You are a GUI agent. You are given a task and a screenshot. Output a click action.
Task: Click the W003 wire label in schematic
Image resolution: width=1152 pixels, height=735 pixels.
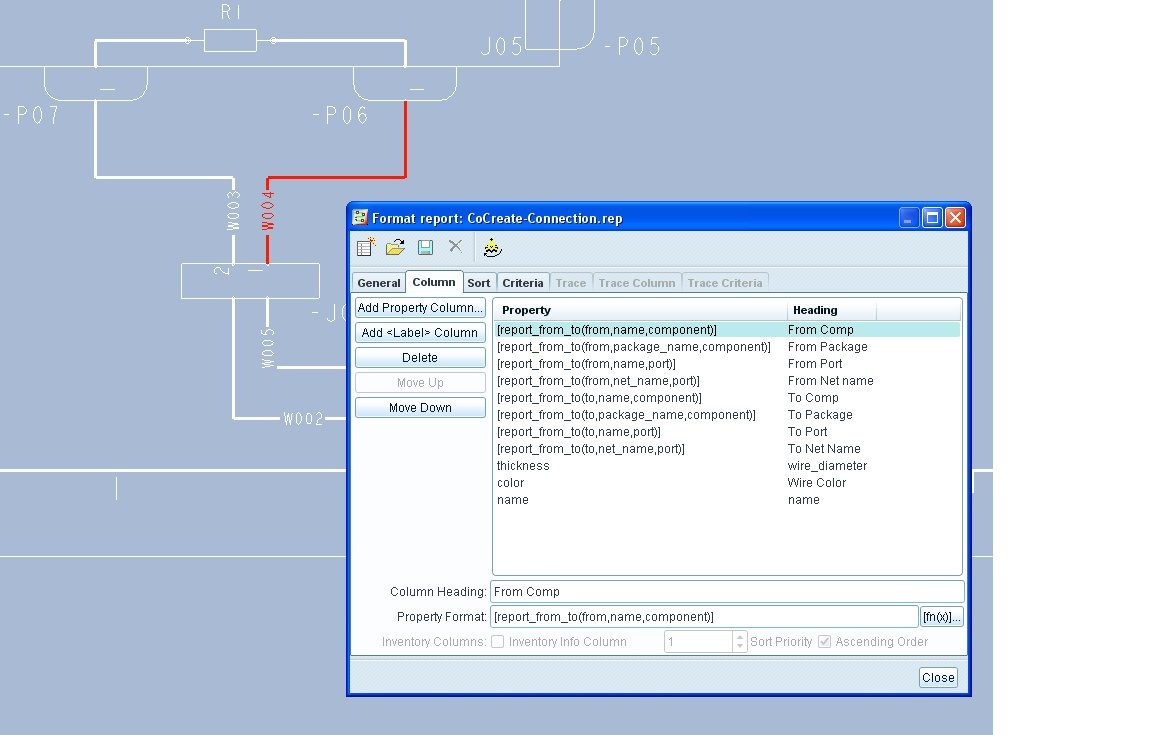234,210
